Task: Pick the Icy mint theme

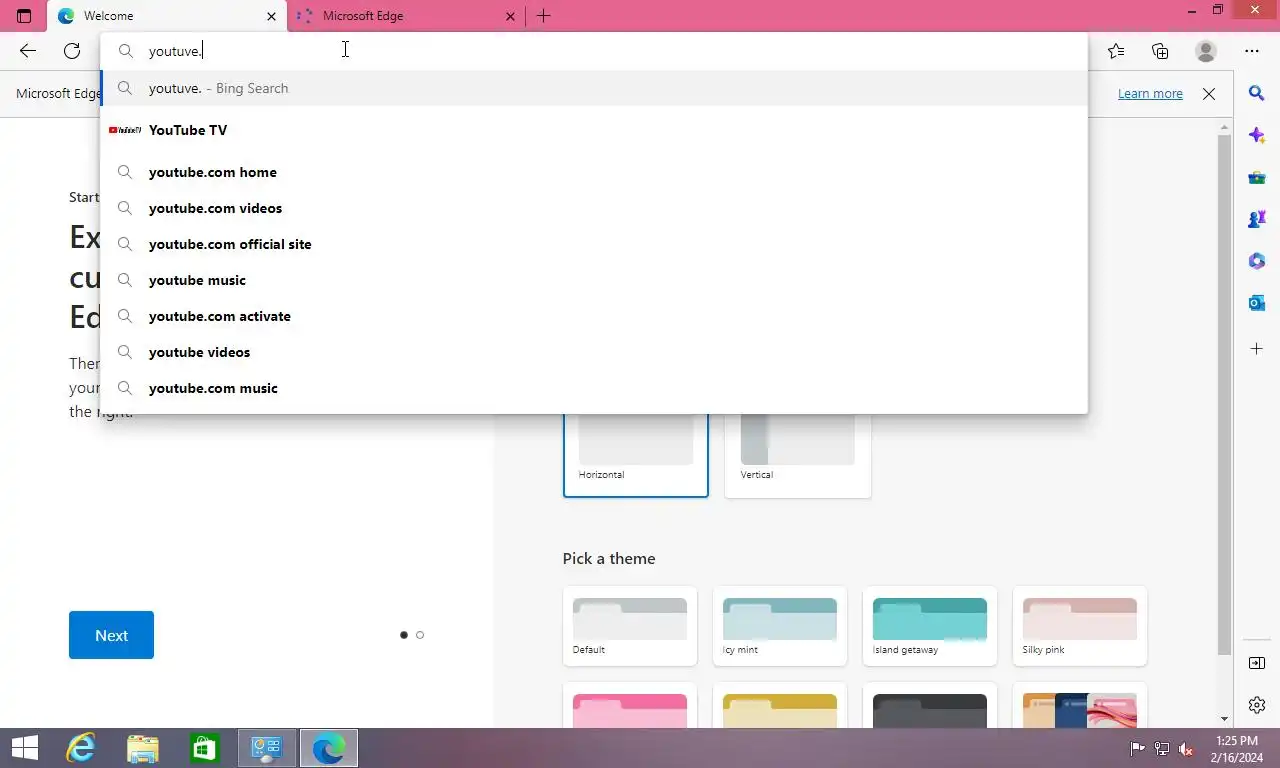Action: 780,626
